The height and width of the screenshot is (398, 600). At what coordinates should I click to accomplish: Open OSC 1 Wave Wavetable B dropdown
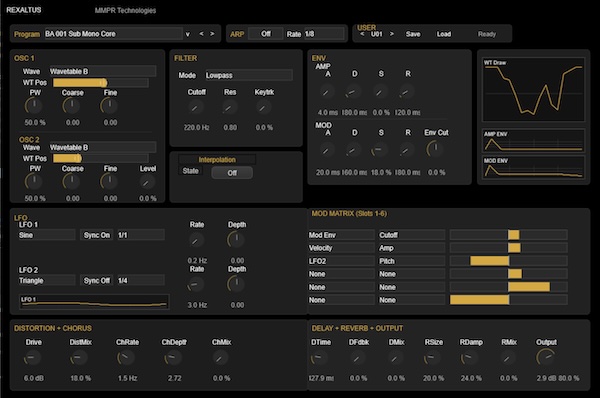pyautogui.click(x=103, y=71)
